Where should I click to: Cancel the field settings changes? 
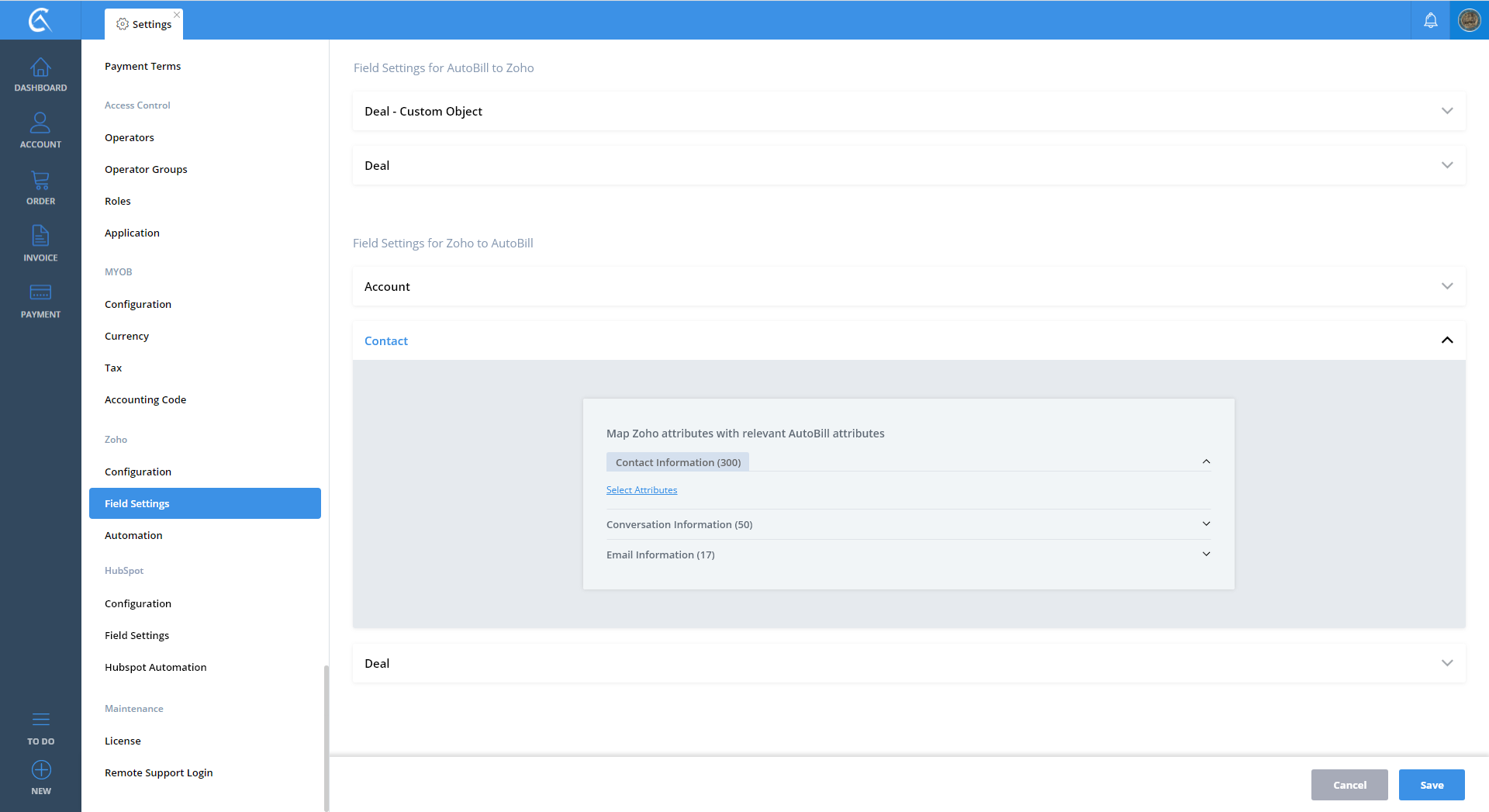click(1349, 785)
